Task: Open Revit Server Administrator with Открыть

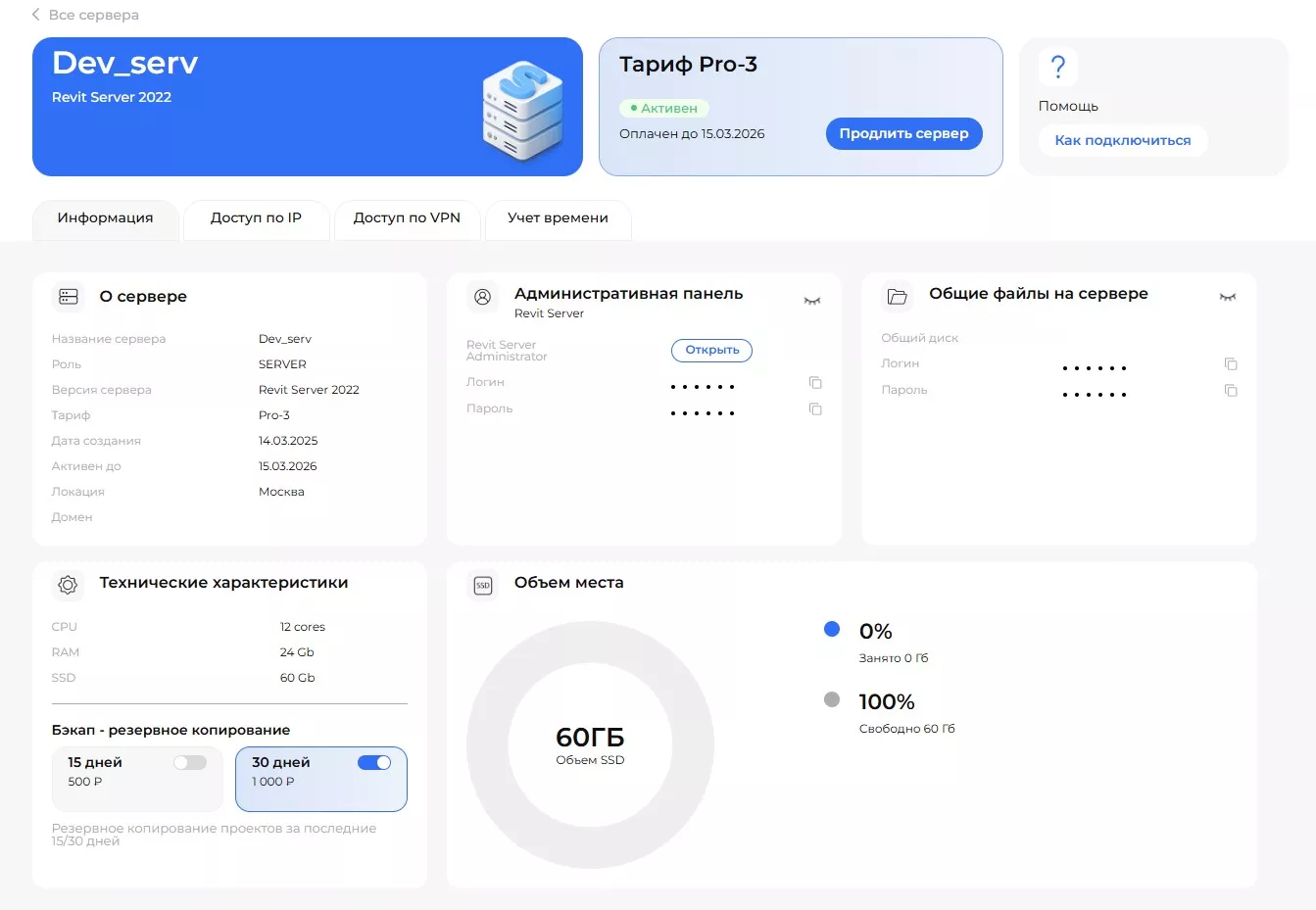Action: 711,351
